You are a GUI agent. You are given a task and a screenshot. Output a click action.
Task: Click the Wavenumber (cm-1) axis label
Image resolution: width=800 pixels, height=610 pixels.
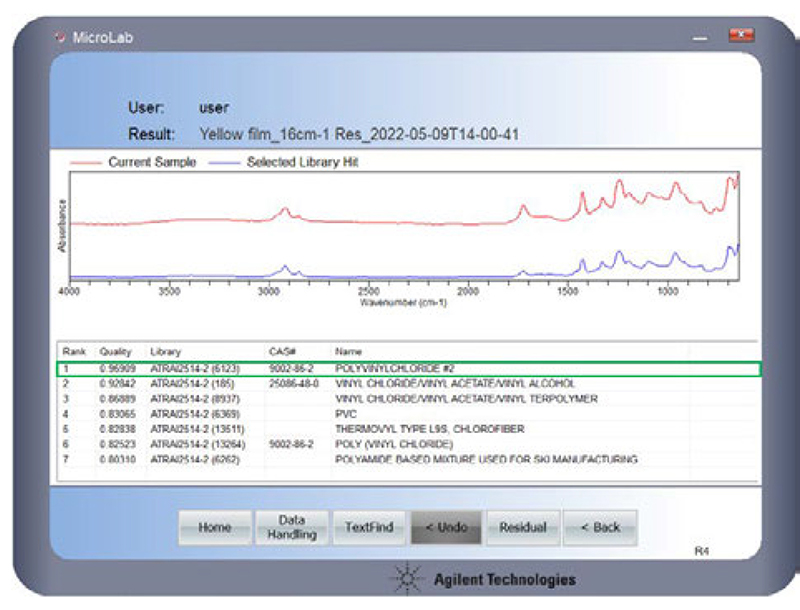pos(404,302)
